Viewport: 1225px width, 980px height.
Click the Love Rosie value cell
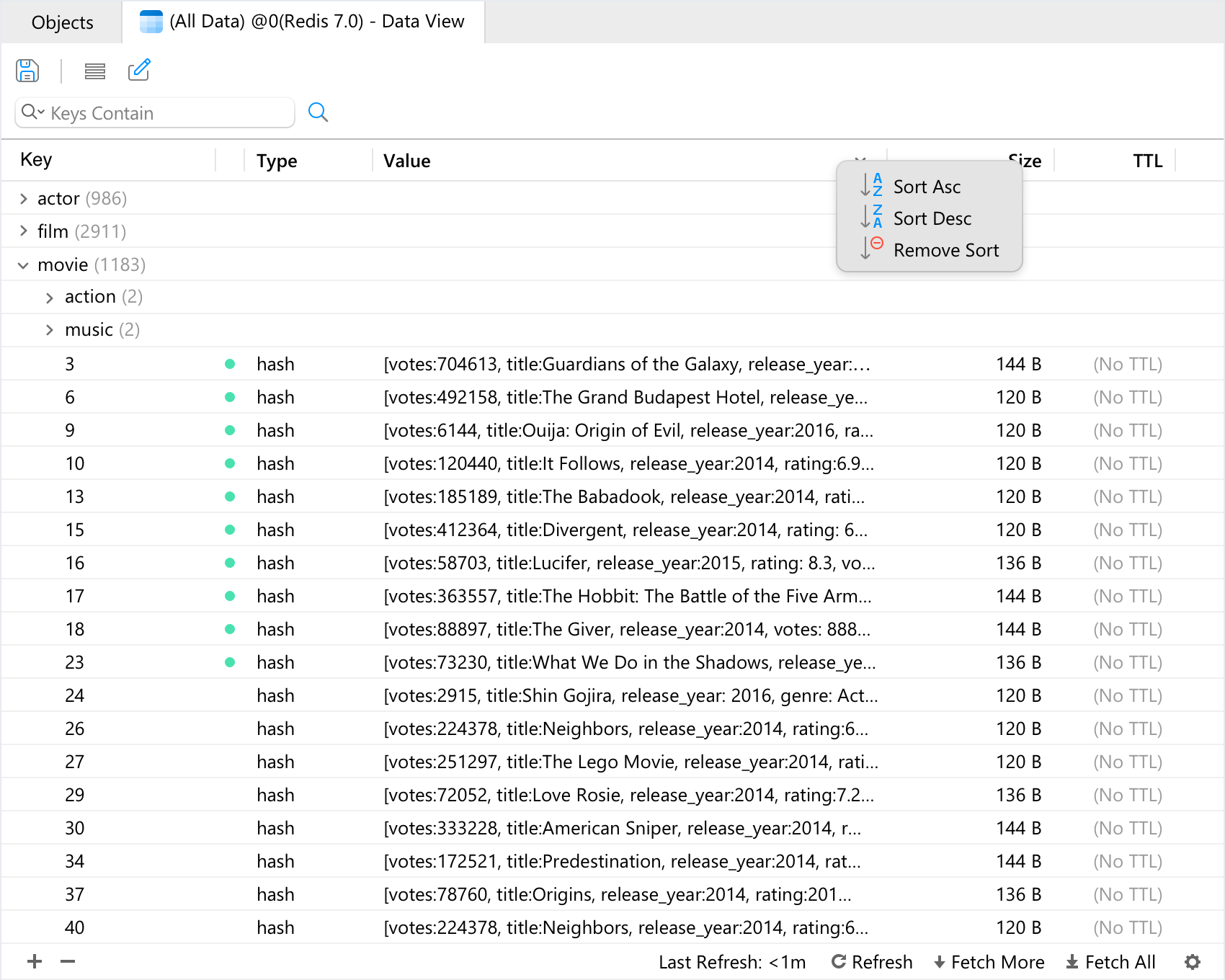coord(628,795)
